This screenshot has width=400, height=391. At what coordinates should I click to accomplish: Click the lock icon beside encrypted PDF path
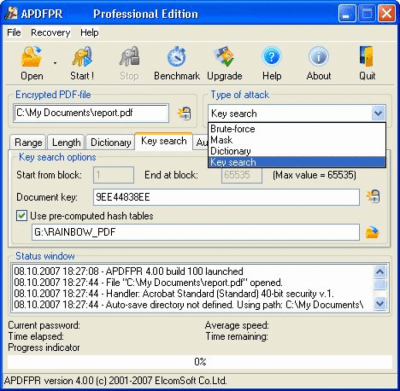[184, 113]
